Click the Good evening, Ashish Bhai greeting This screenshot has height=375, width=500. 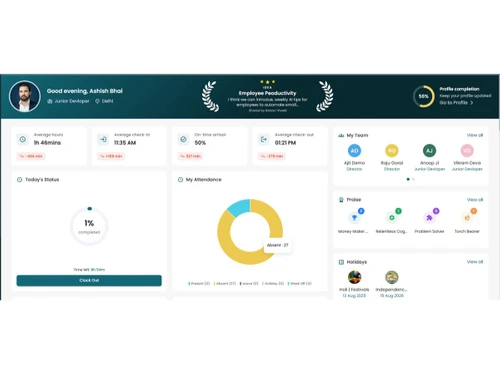(85, 91)
